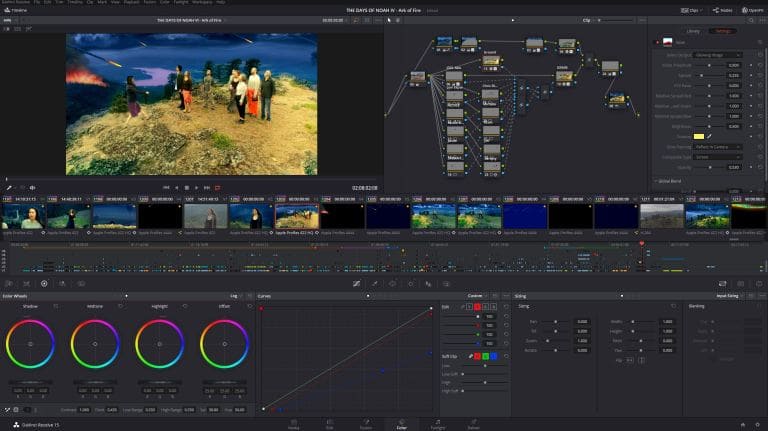This screenshot has height=431, width=768.
Task: Click the yellow color swatch in OpenFX settings
Action: pyautogui.click(x=699, y=137)
